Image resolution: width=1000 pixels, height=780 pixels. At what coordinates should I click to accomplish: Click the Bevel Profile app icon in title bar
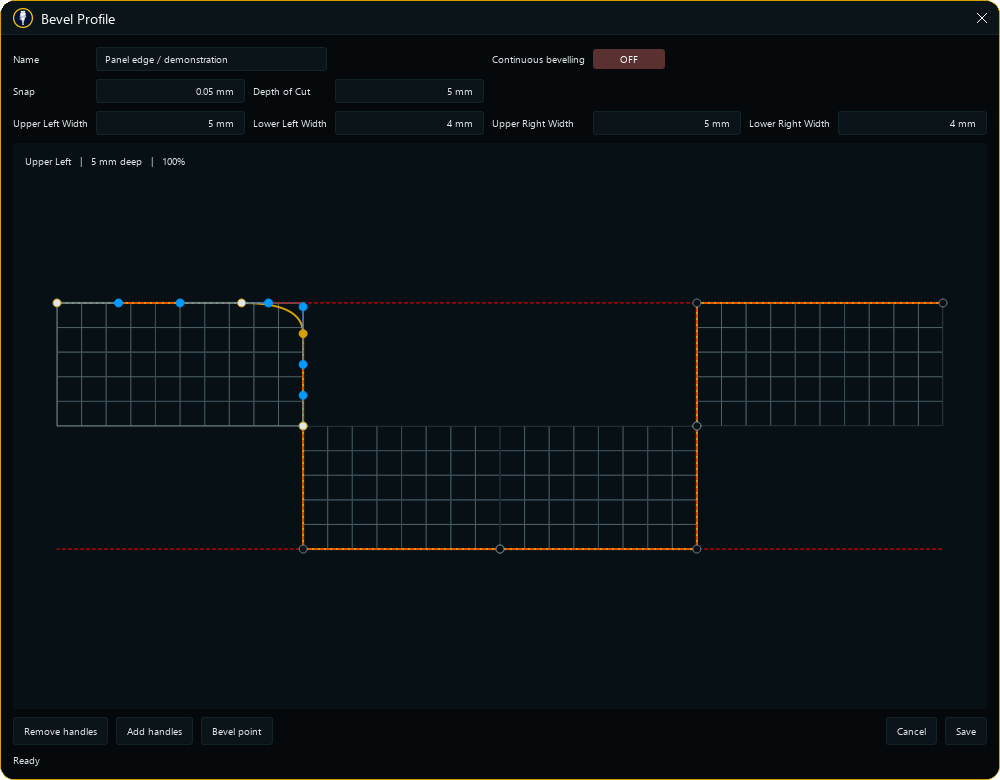click(x=23, y=18)
